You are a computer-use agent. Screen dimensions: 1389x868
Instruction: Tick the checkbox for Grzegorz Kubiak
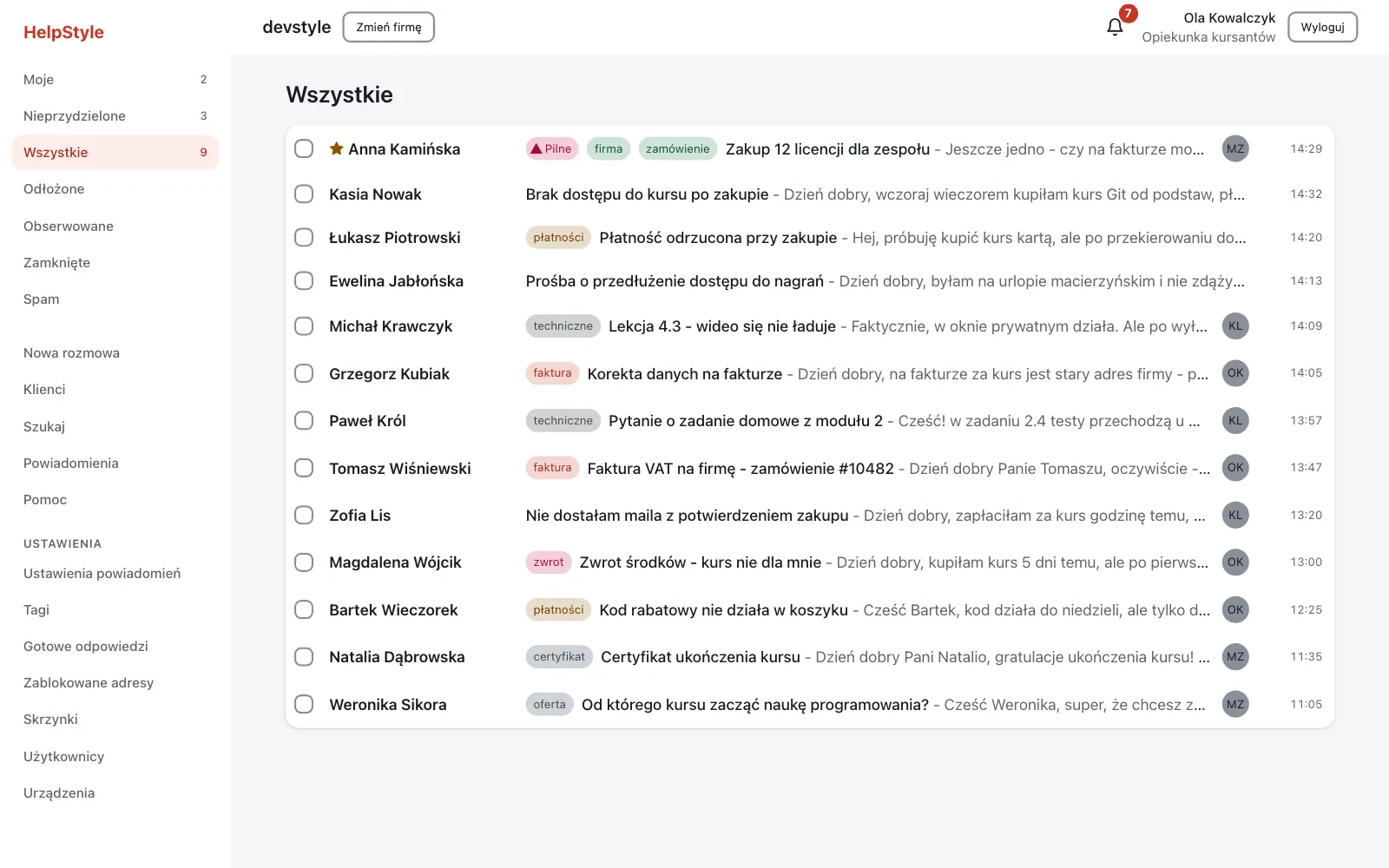pyautogui.click(x=304, y=373)
